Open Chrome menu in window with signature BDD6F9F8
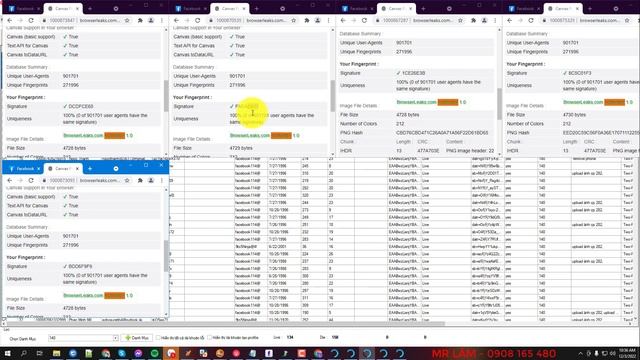This screenshot has height=360, width=640. 162,180
